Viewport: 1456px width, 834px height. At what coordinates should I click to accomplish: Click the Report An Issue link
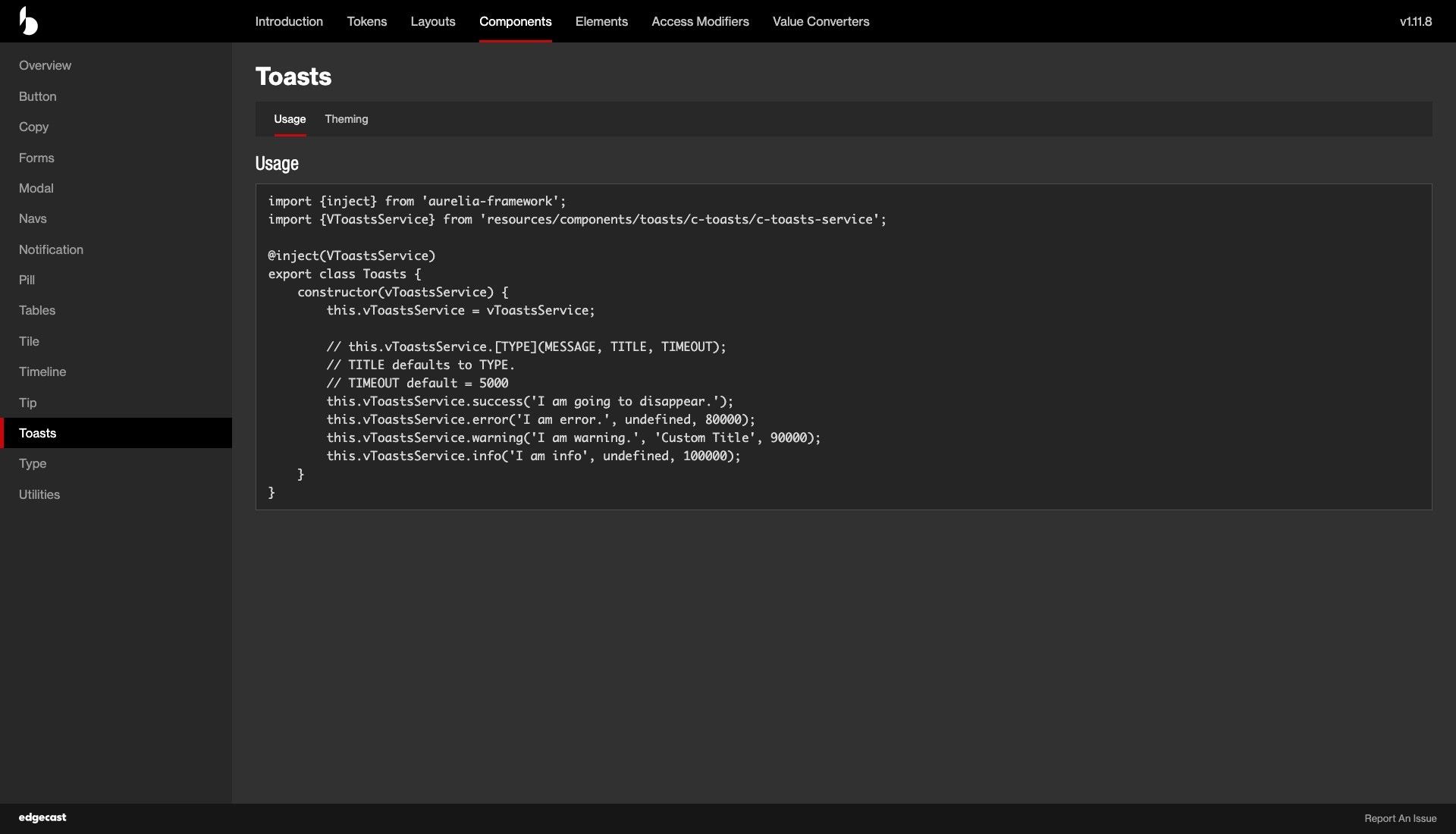coord(1400,818)
